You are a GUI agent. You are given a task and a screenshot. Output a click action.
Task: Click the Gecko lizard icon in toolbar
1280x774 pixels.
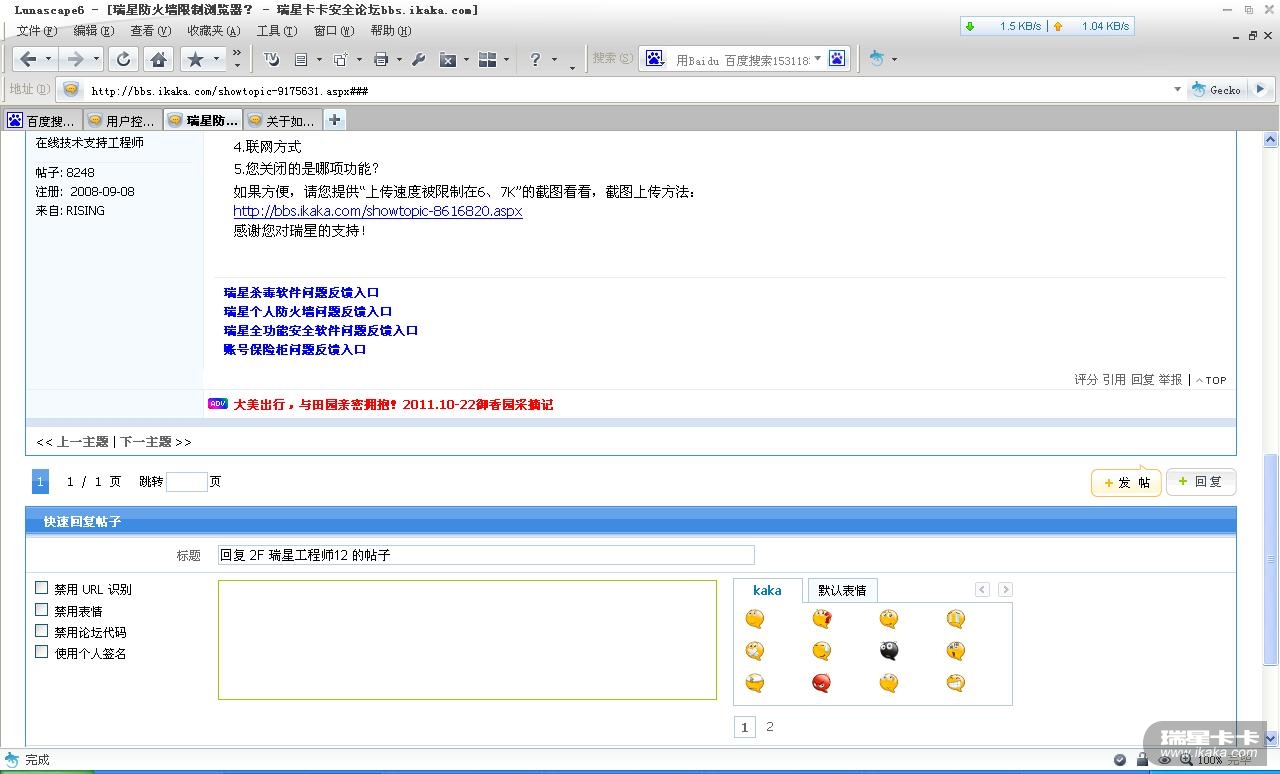click(876, 58)
